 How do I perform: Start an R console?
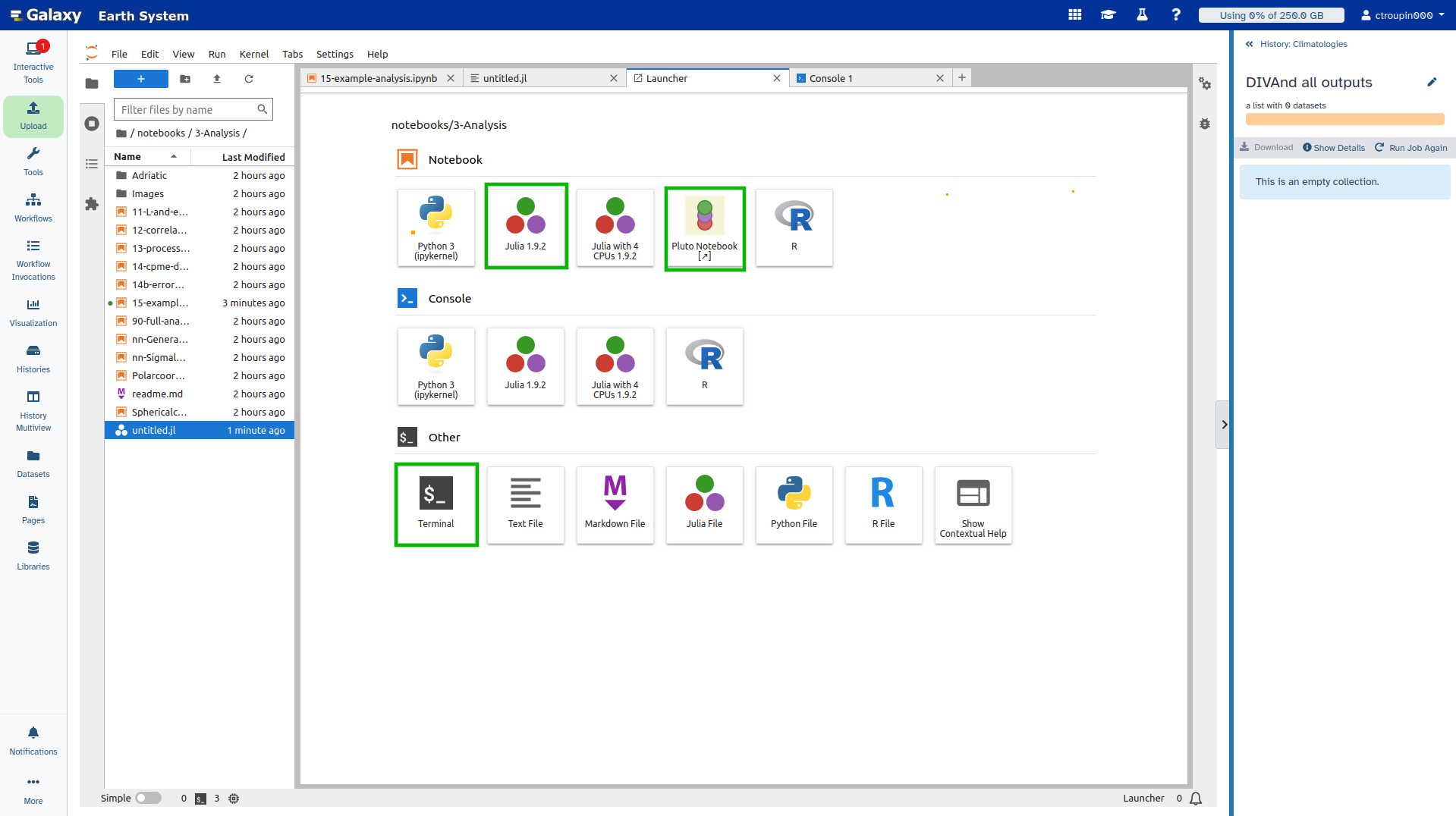[704, 366]
